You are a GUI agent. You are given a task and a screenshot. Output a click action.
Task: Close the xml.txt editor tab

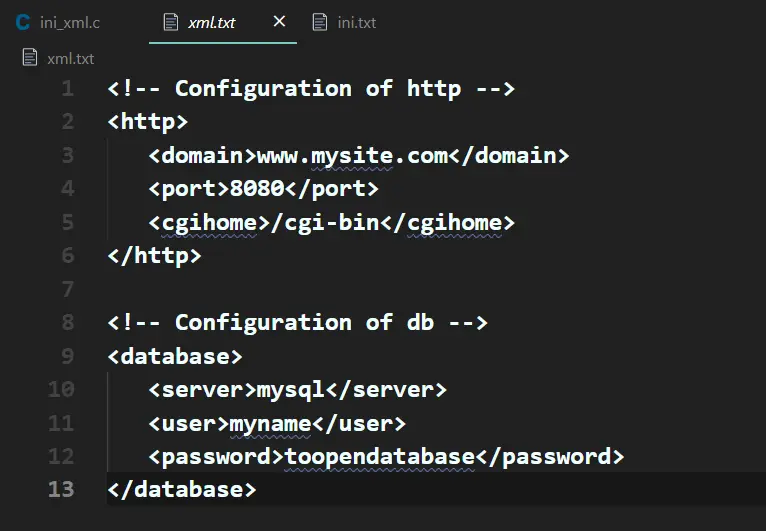279,21
